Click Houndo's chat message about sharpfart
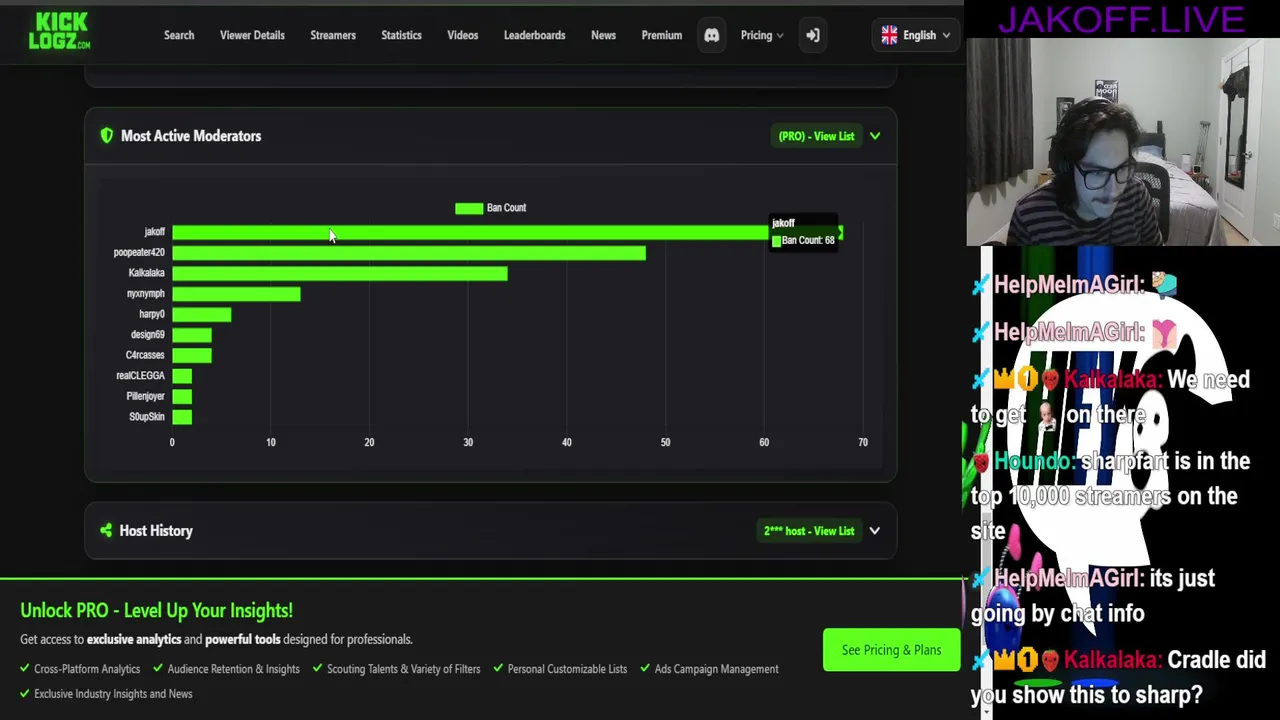The width and height of the screenshot is (1280, 720). pyautogui.click(x=1111, y=496)
